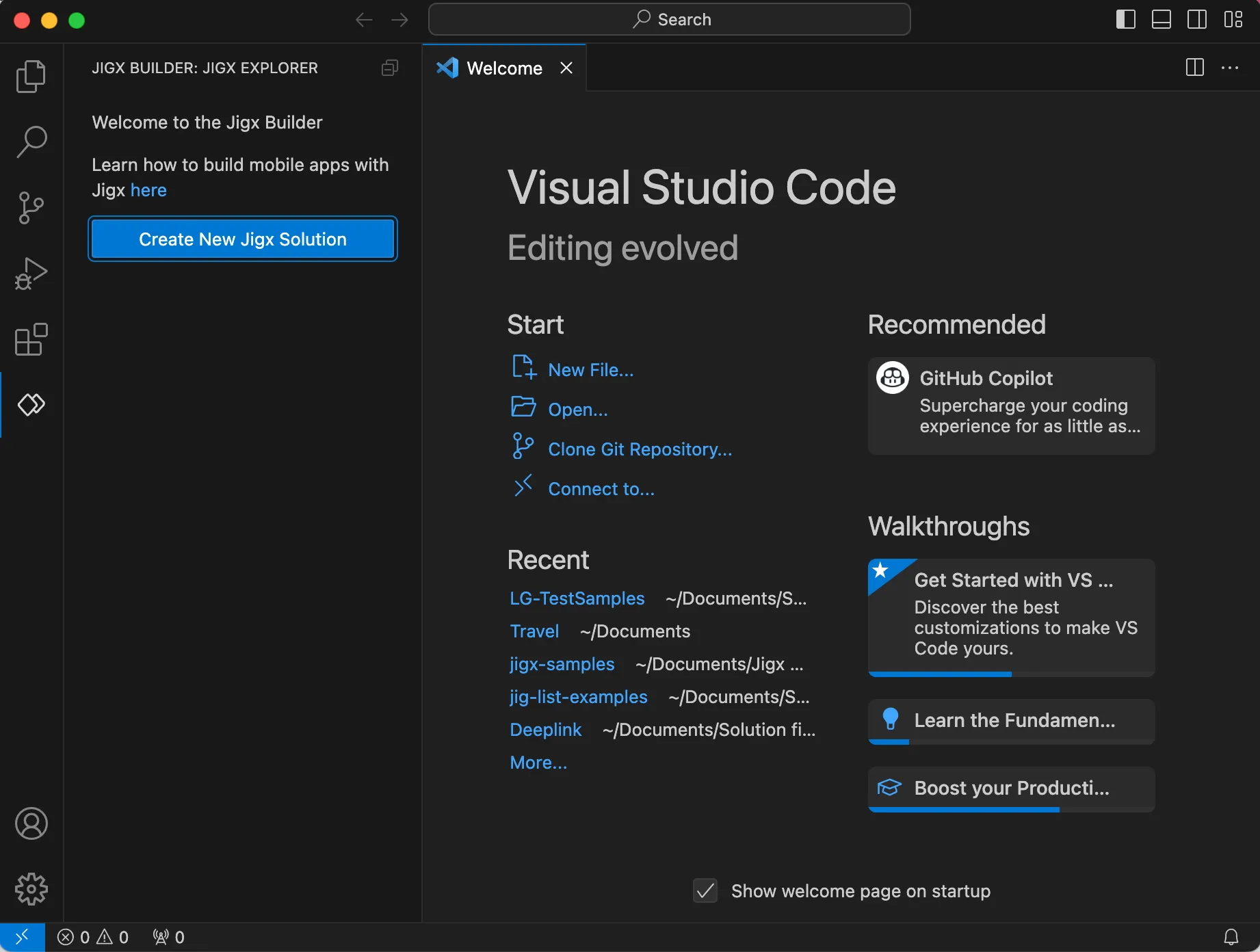Click Clone Git Repository... link
This screenshot has width=1260, height=952.
tap(640, 449)
